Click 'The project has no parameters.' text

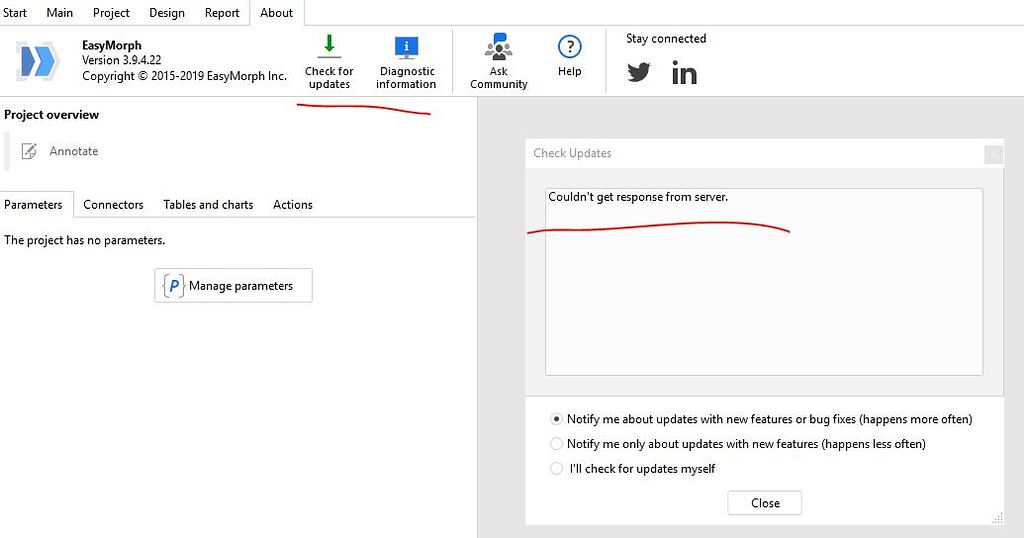[x=84, y=240]
